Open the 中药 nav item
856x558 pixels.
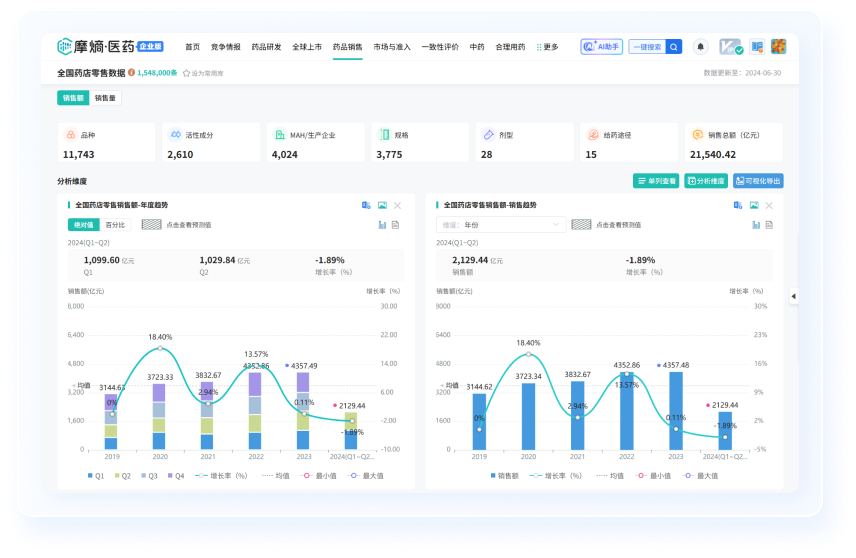(477, 47)
